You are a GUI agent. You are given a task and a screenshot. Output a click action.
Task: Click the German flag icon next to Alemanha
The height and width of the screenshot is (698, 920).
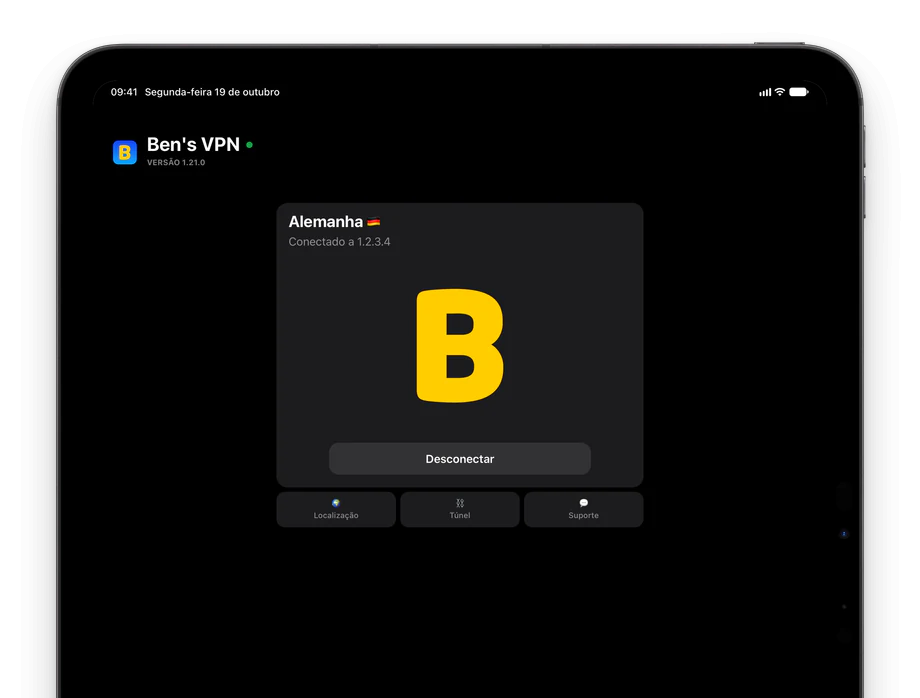click(x=374, y=222)
